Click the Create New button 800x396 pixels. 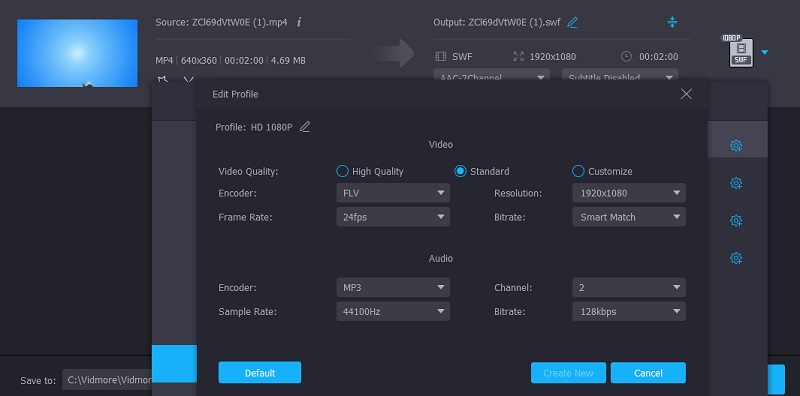(568, 373)
